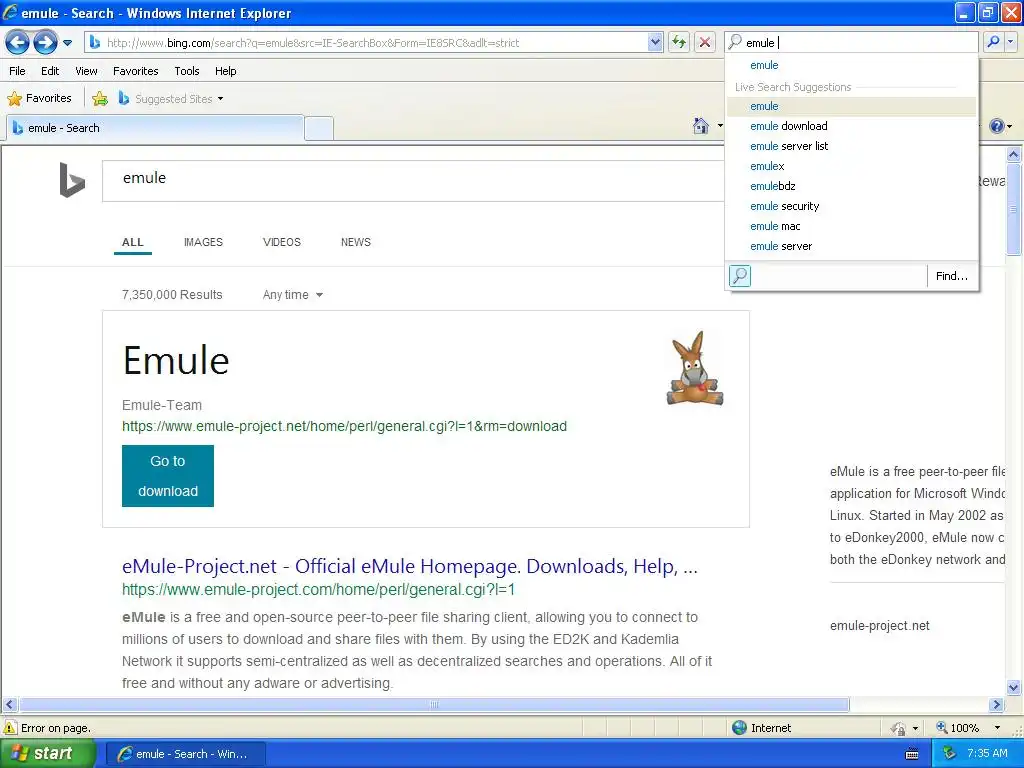Viewport: 1024px width, 768px height.
Task: Click the IE search box containing emule
Action: pyautogui.click(x=852, y=42)
